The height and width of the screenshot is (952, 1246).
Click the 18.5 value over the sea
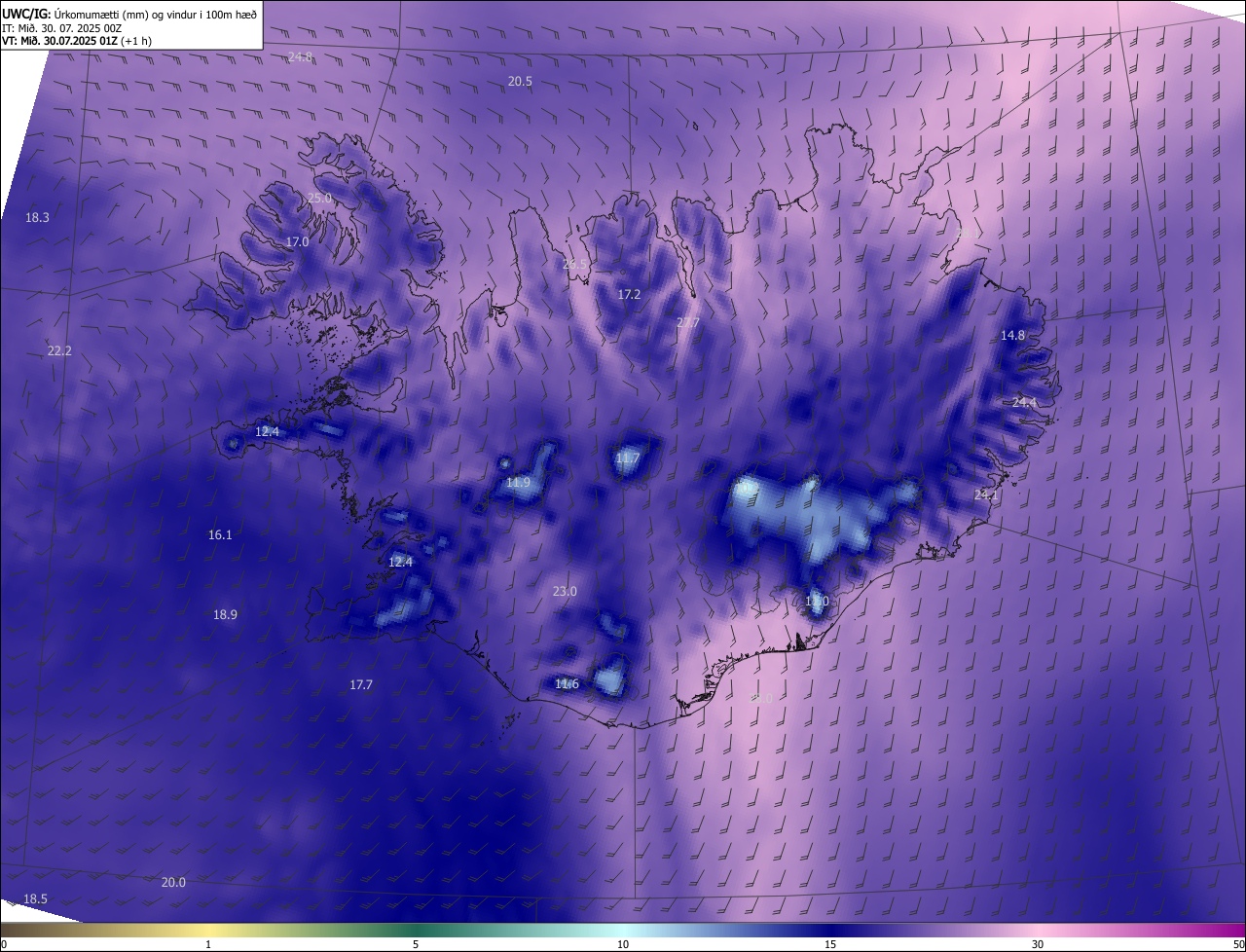(x=35, y=899)
